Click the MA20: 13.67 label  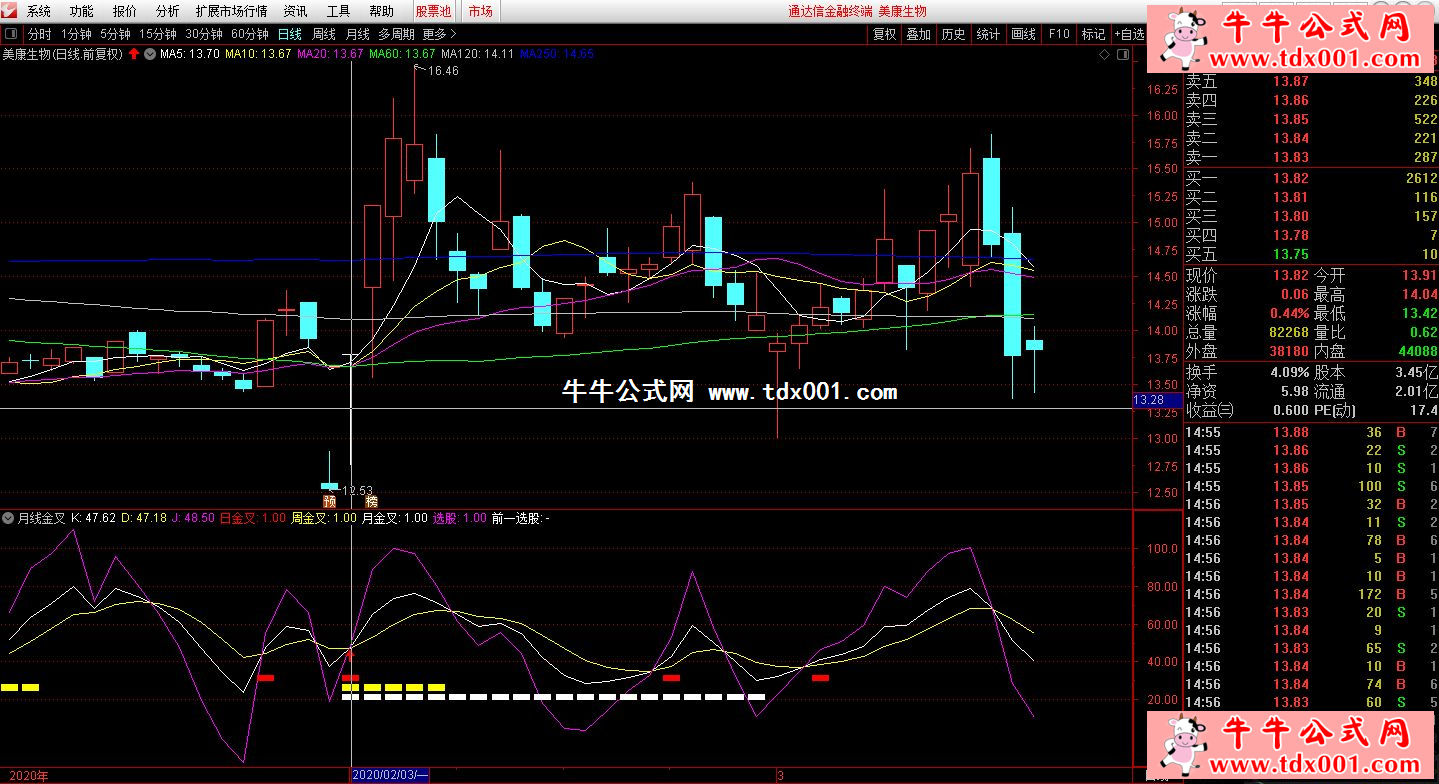coord(331,54)
